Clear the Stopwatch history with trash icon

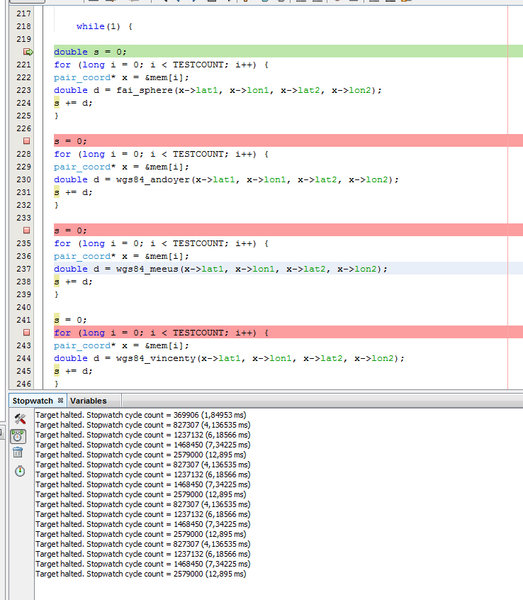[18, 452]
